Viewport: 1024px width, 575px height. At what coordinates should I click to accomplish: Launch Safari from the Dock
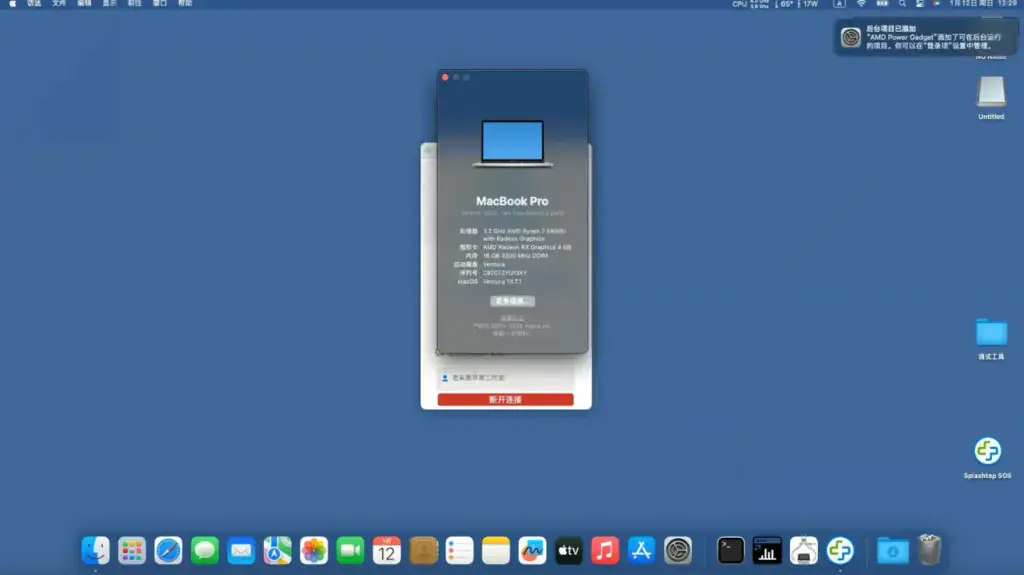coord(168,550)
